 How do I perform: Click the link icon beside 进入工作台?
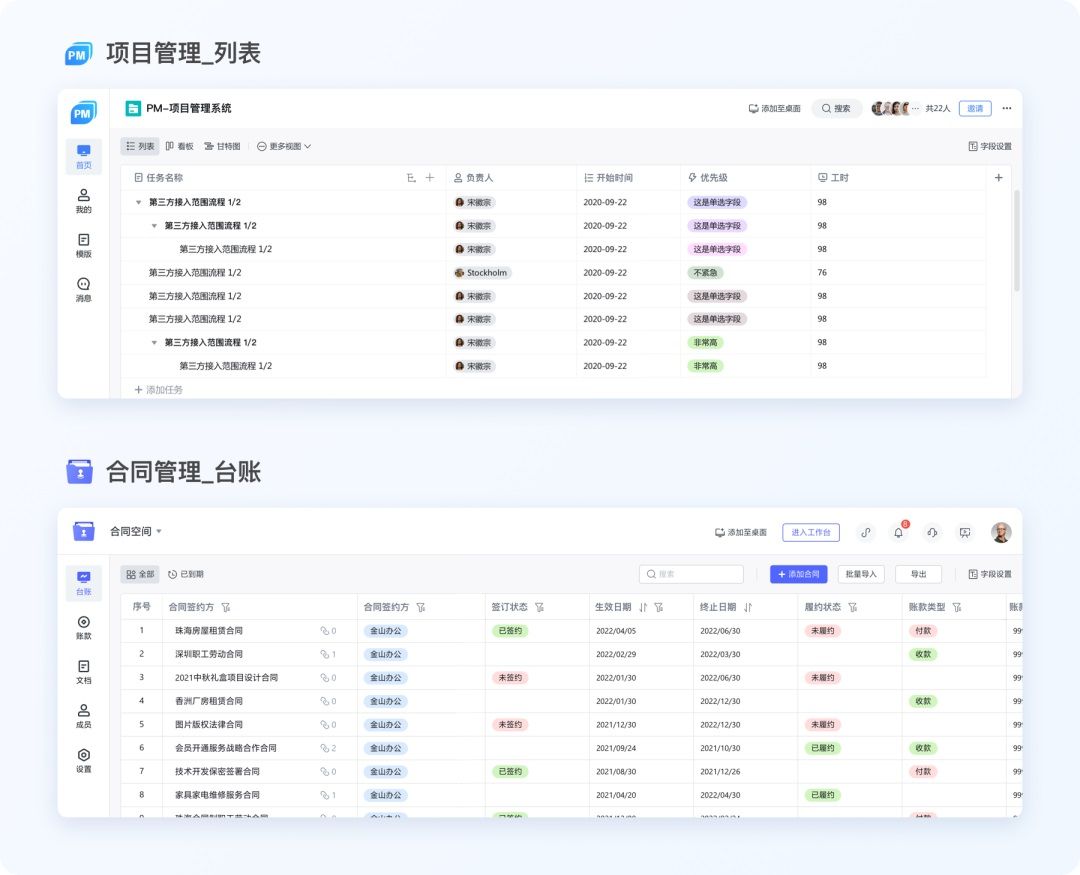coord(866,533)
